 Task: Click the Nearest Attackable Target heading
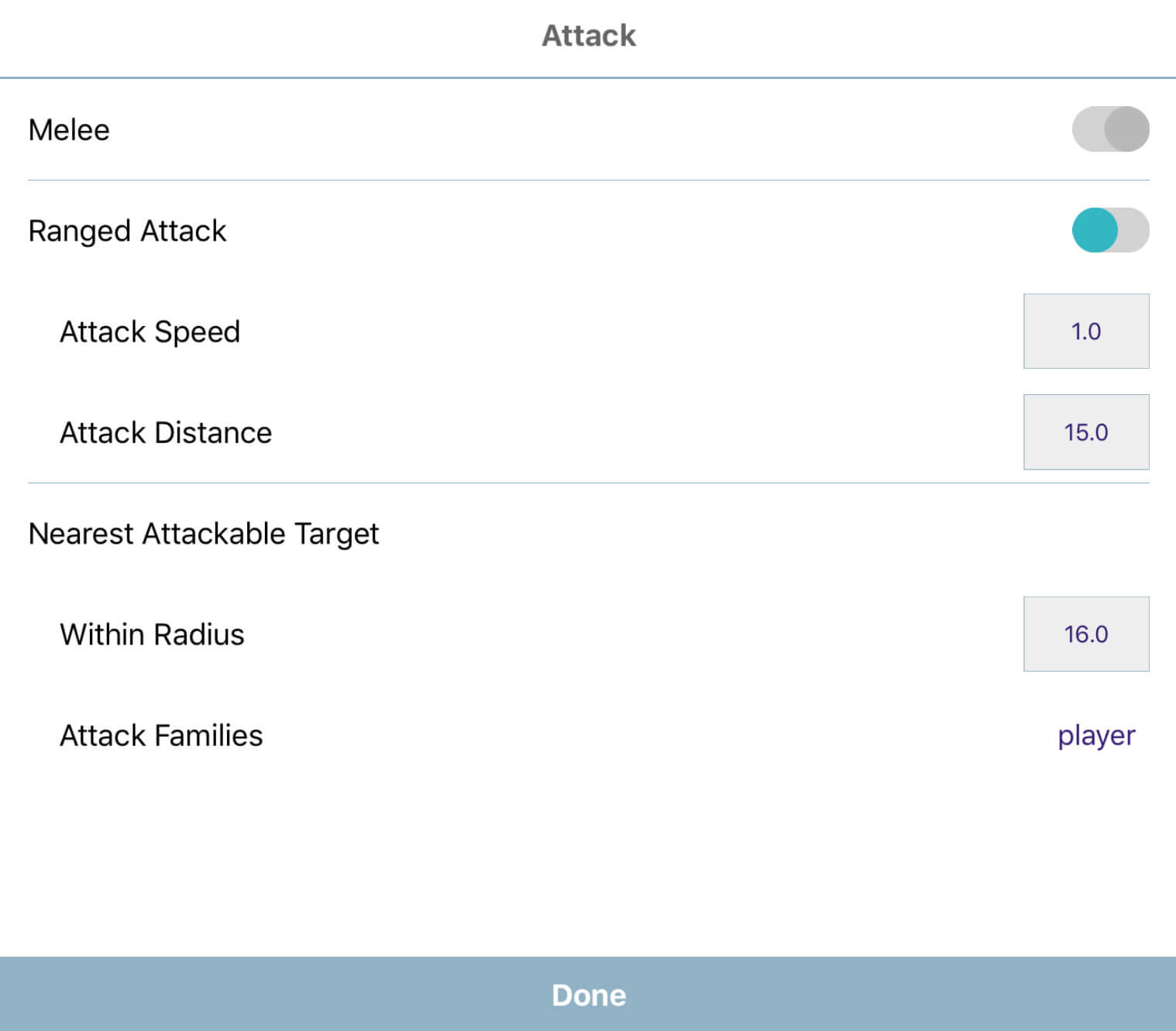click(203, 534)
